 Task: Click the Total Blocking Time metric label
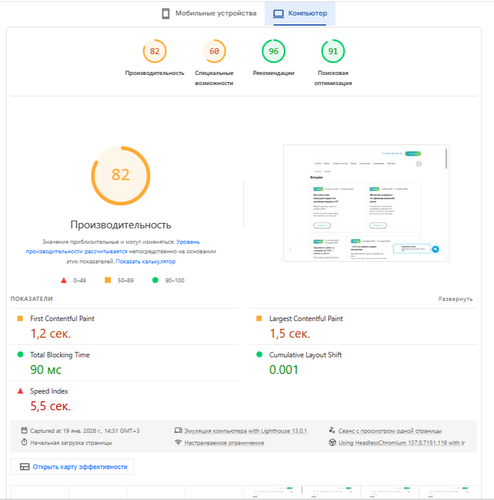click(x=60, y=355)
